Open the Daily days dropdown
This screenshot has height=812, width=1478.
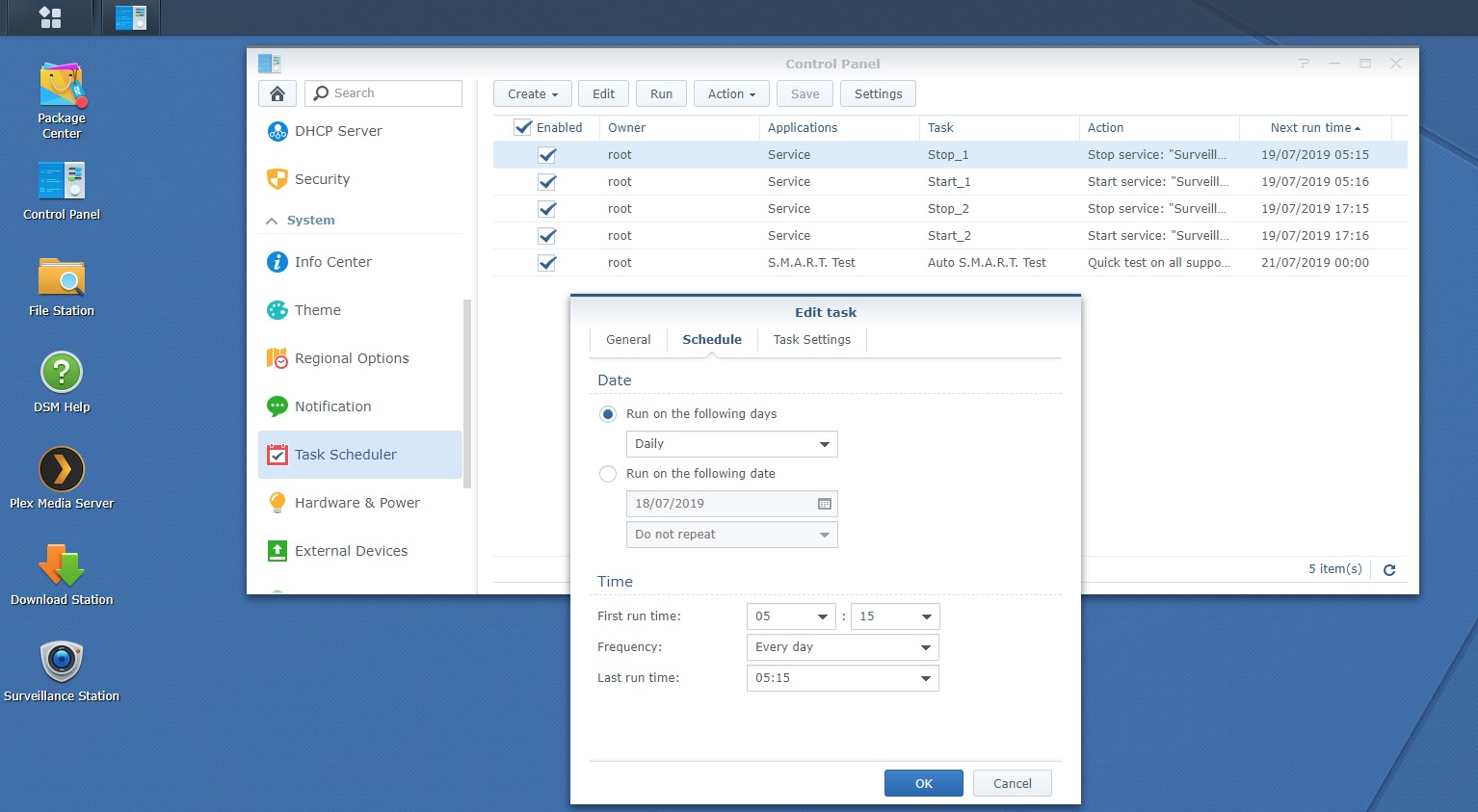coord(732,444)
